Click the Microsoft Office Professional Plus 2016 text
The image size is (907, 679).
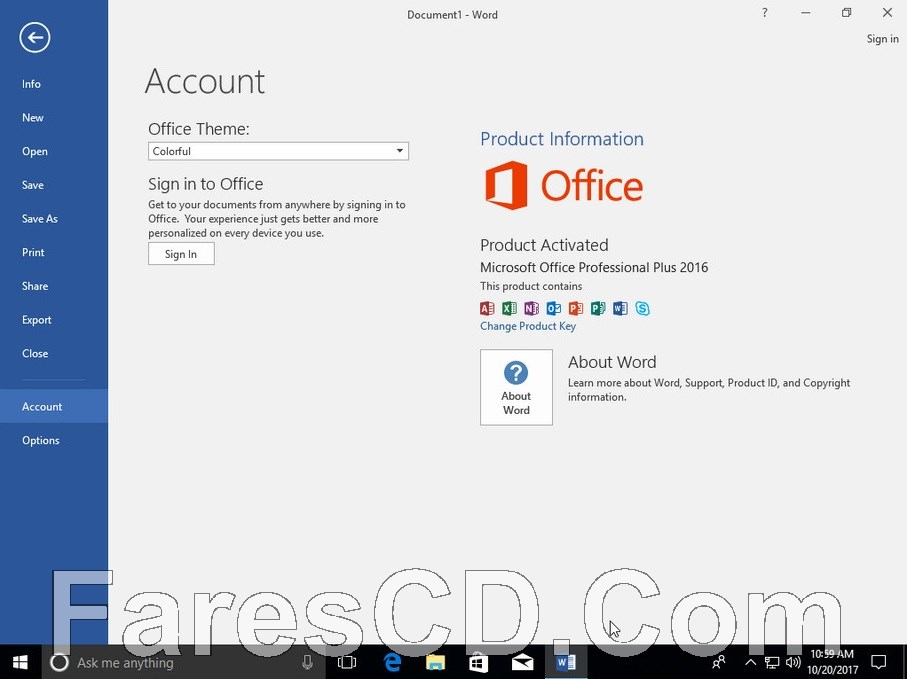(594, 267)
